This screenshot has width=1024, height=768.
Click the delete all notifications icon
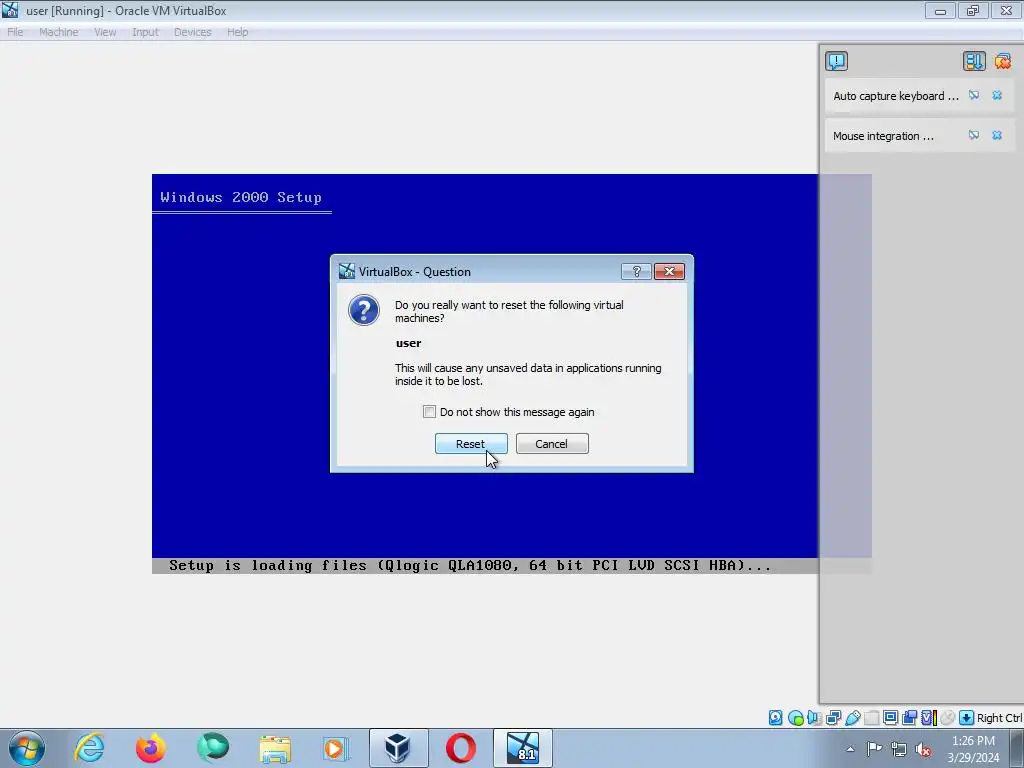pyautogui.click(x=1002, y=61)
